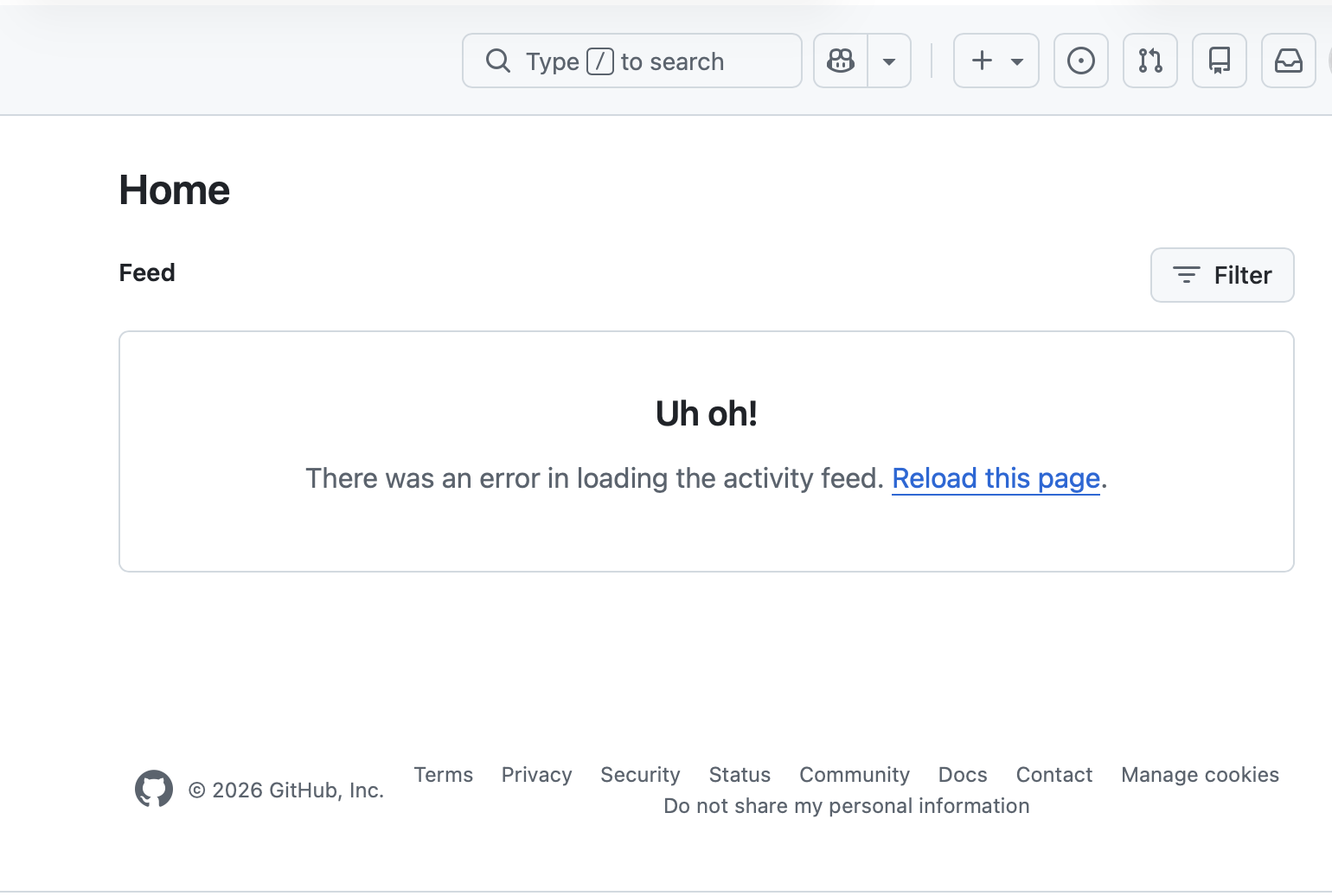Open the Issues icon in header
The height and width of the screenshot is (896, 1332).
pyautogui.click(x=1080, y=61)
